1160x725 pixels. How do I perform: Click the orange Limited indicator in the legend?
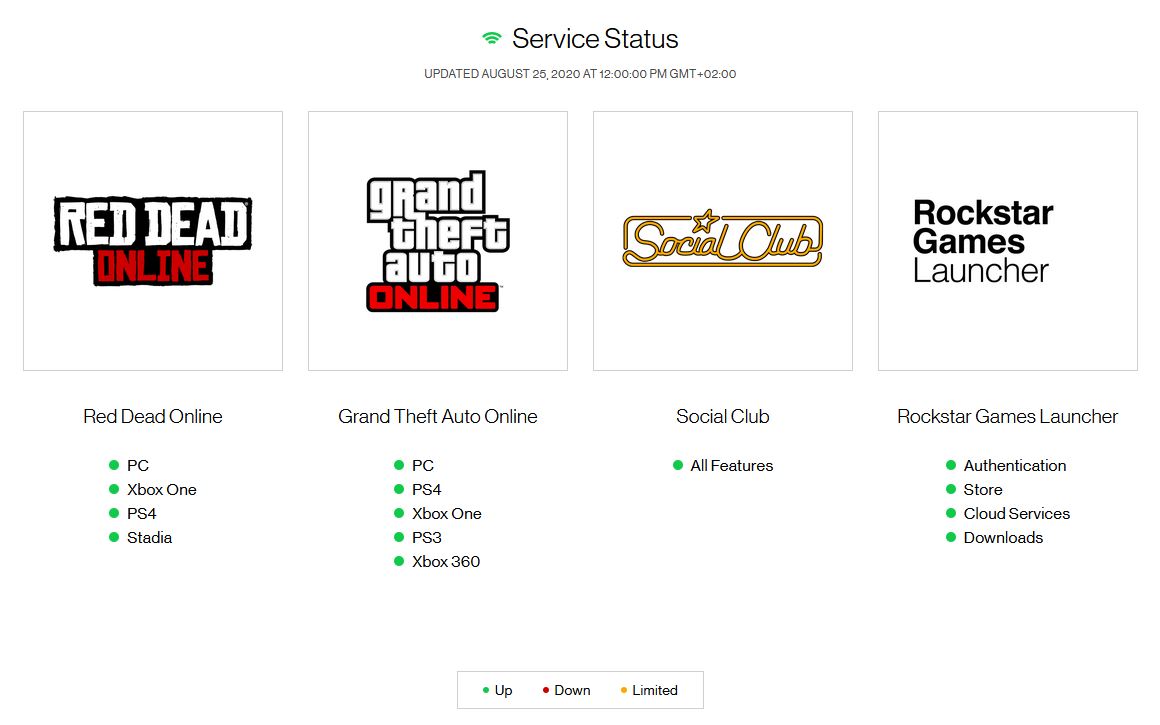point(622,690)
